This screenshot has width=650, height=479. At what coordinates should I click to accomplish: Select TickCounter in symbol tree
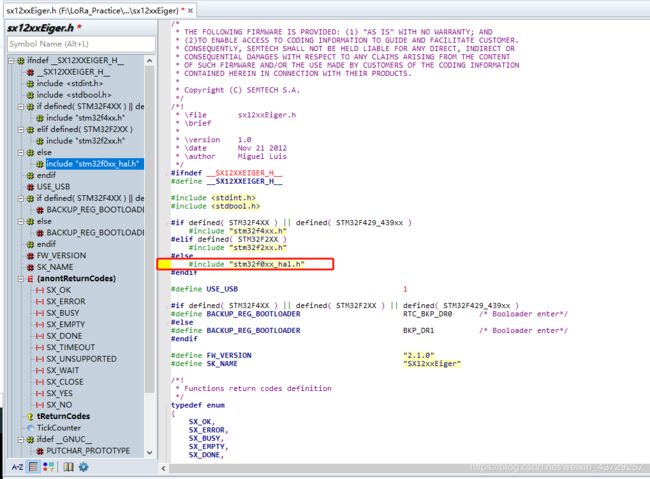coord(58,428)
